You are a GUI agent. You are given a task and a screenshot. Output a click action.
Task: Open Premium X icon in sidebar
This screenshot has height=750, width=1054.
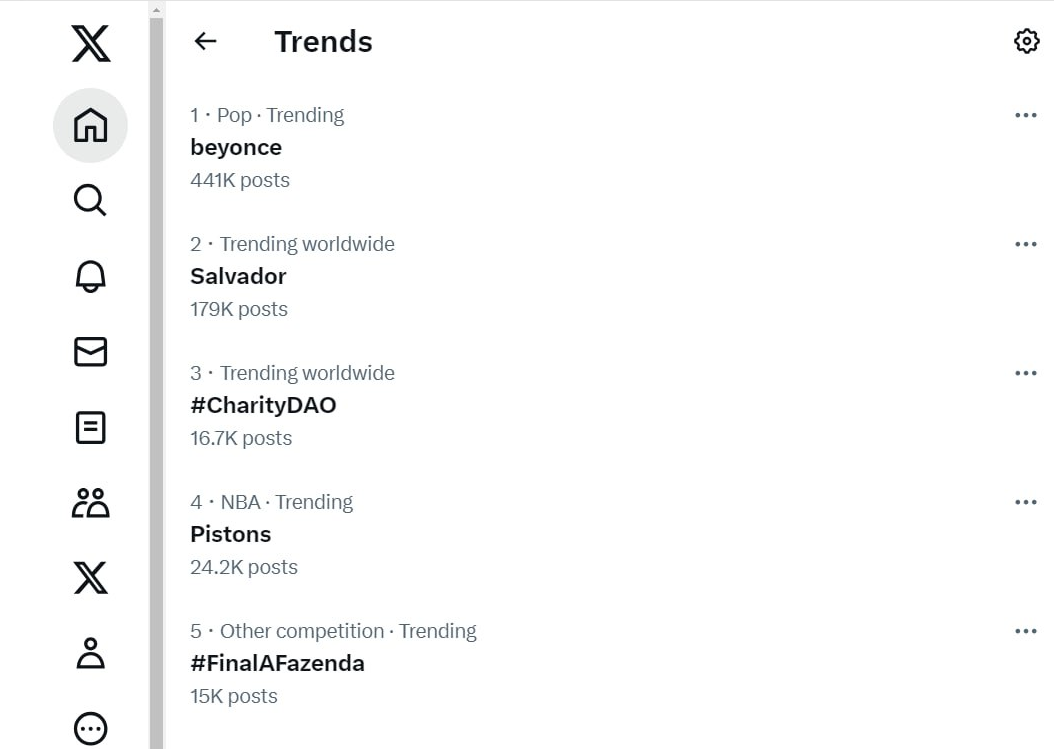[90, 578]
